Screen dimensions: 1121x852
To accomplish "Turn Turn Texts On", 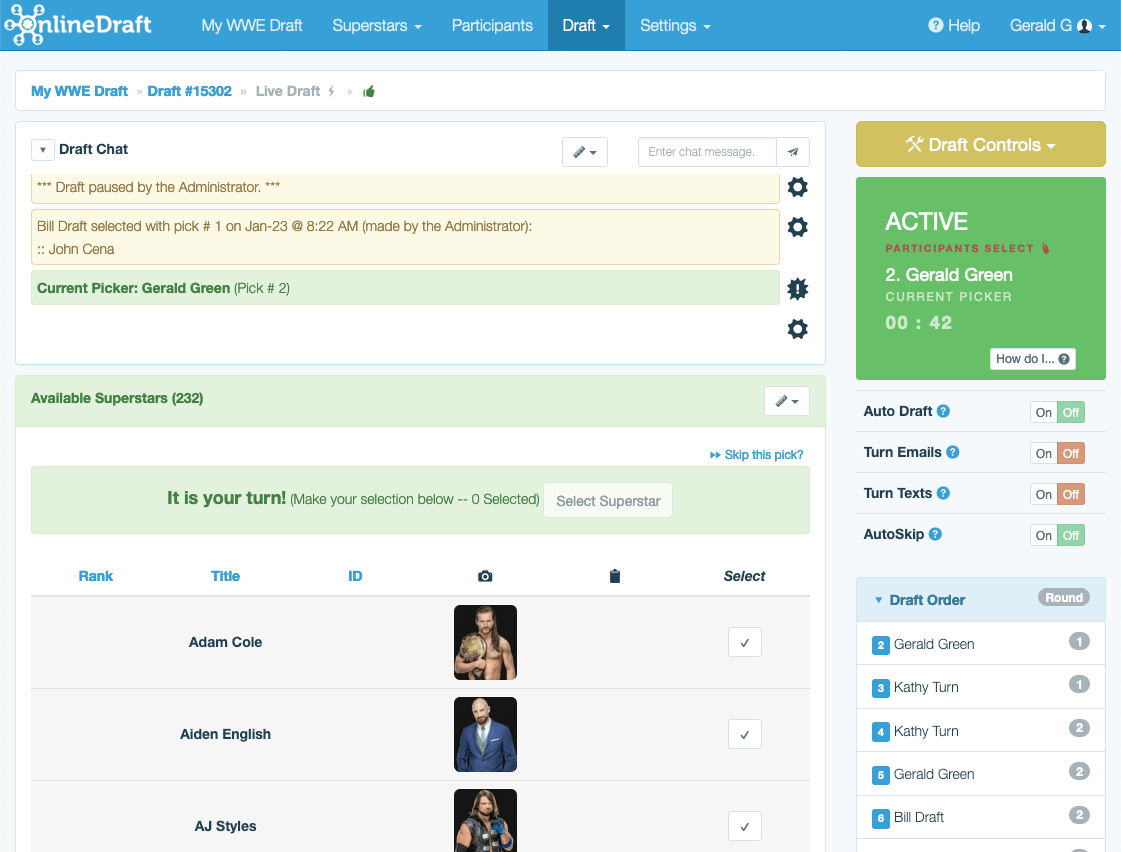I will point(1044,494).
